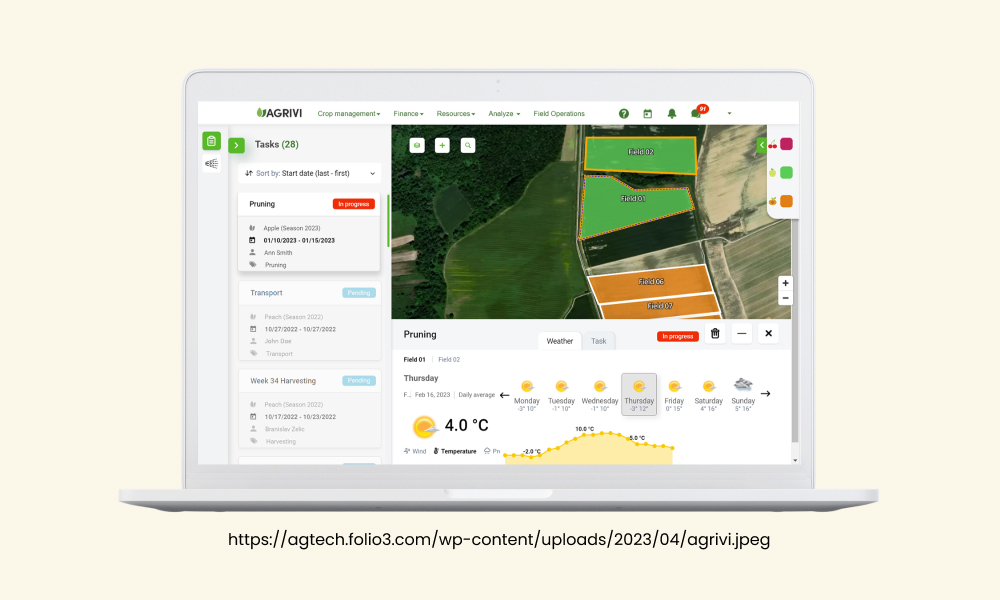Select Field 07 on the map
This screenshot has height=600, width=1000.
(659, 306)
